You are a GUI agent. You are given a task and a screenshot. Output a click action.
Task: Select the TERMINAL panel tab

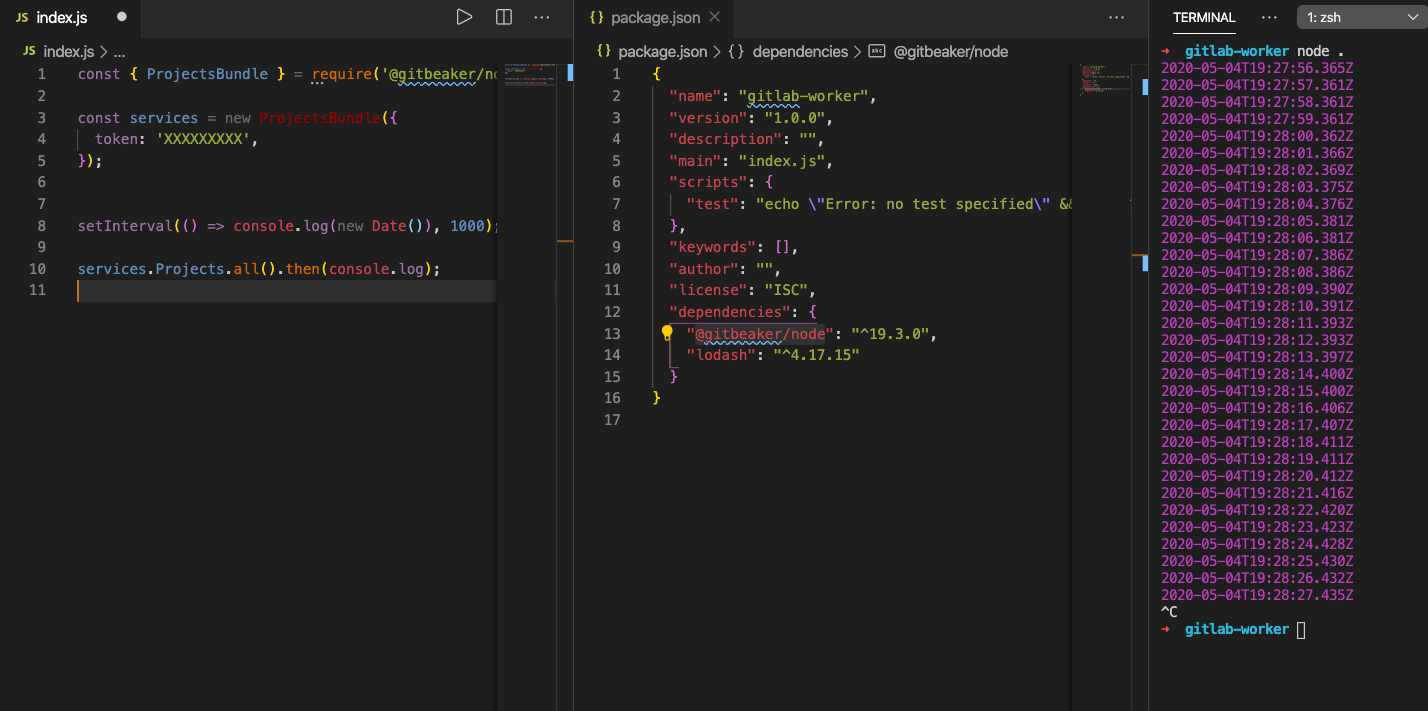click(x=1204, y=17)
